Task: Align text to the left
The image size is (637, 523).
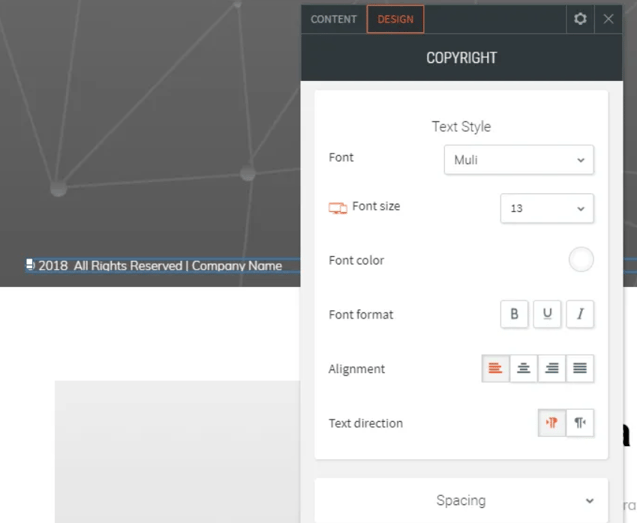Action: (x=495, y=368)
